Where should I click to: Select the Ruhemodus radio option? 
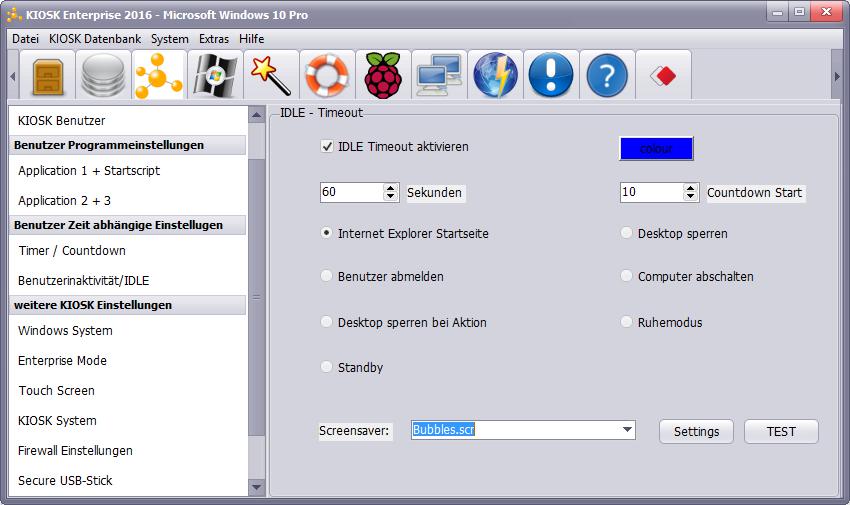[x=626, y=322]
